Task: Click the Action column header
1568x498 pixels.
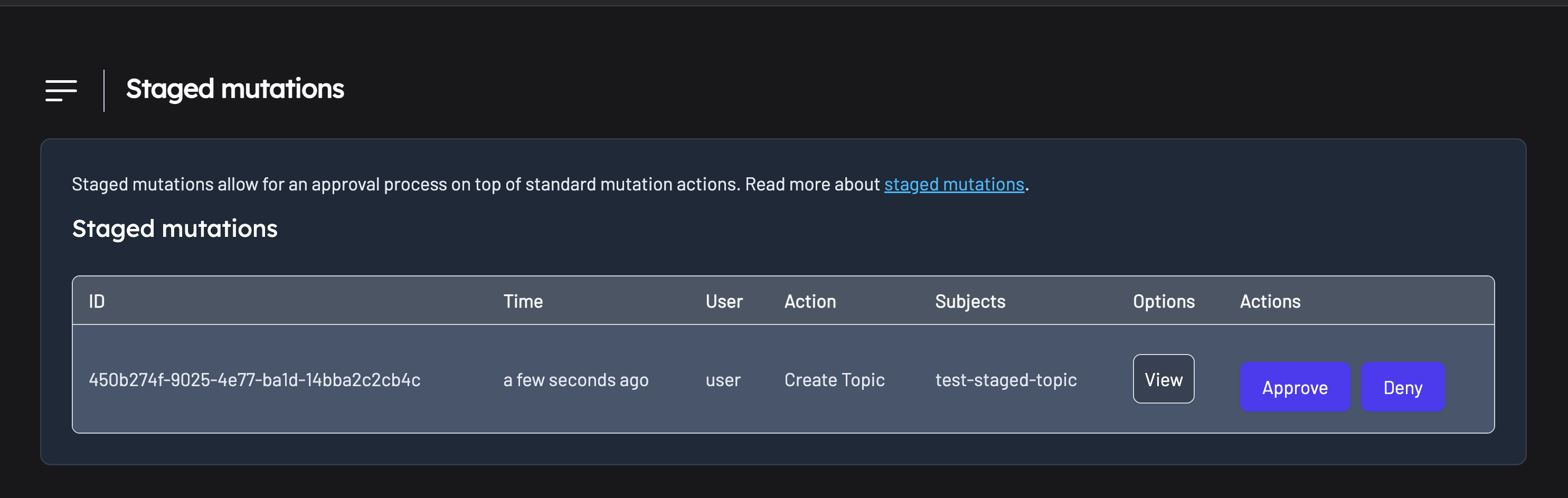Action: (x=809, y=302)
